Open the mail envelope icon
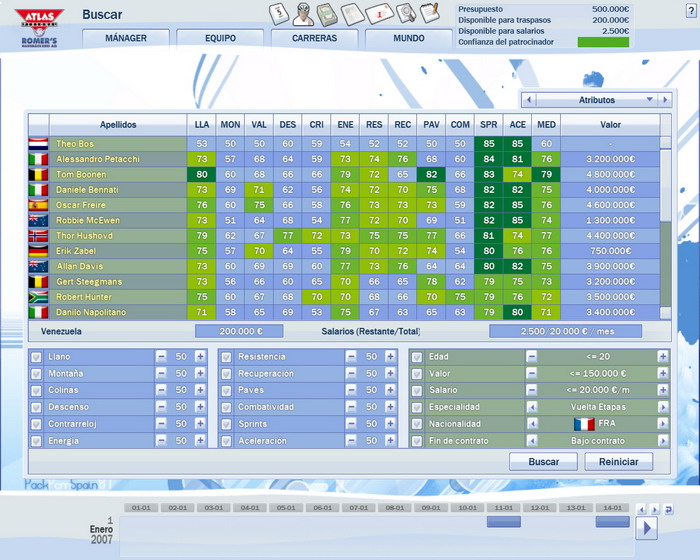This screenshot has width=700, height=560. [x=378, y=14]
